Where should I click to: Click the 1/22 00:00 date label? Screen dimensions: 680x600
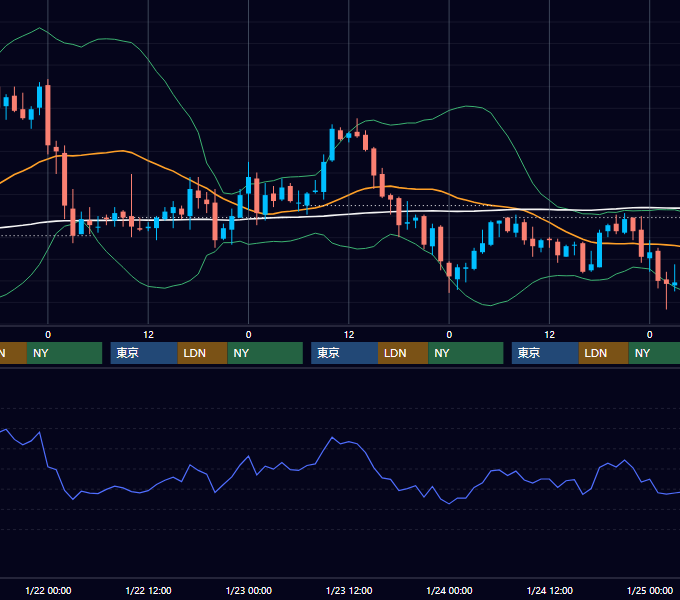[48, 590]
